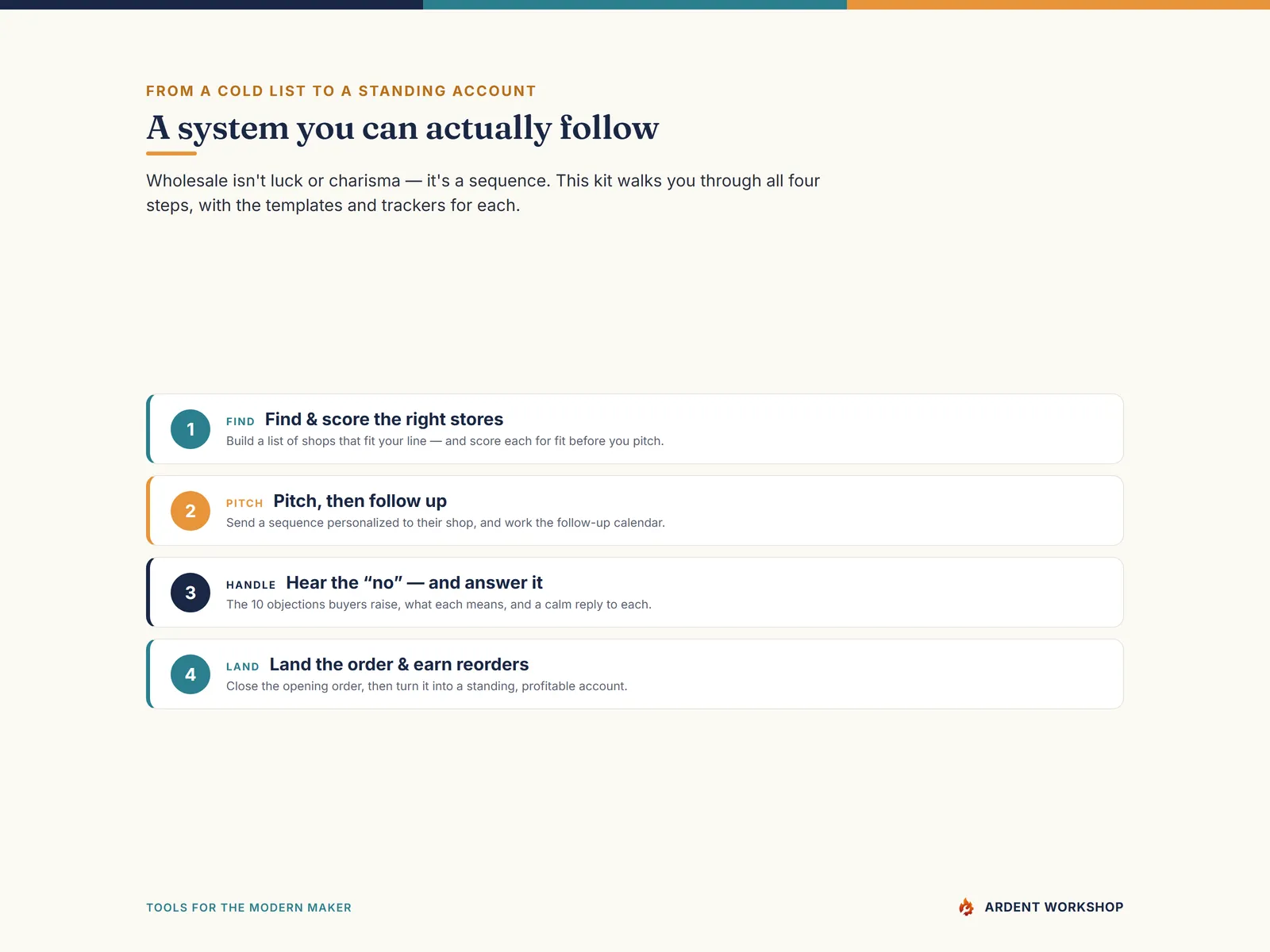Click the Ardent Workshop flame logo

point(966,907)
